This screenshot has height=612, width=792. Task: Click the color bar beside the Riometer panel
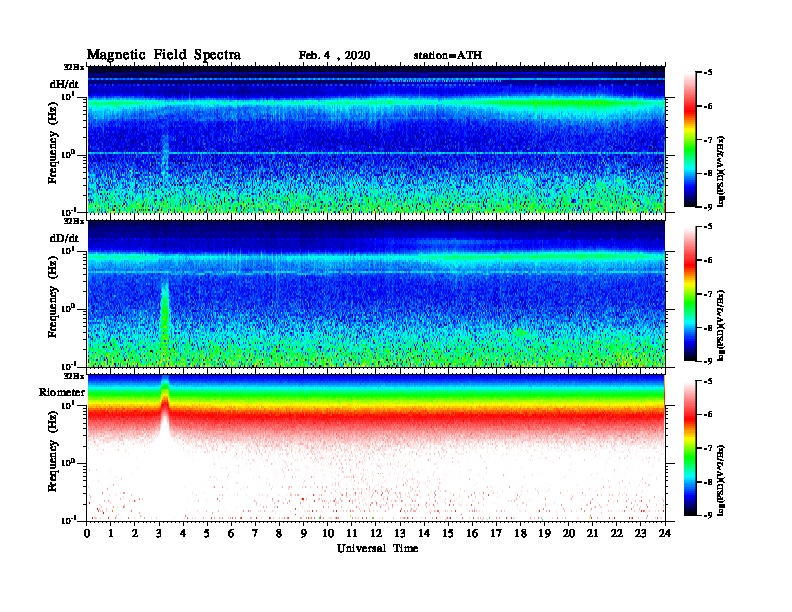point(690,448)
